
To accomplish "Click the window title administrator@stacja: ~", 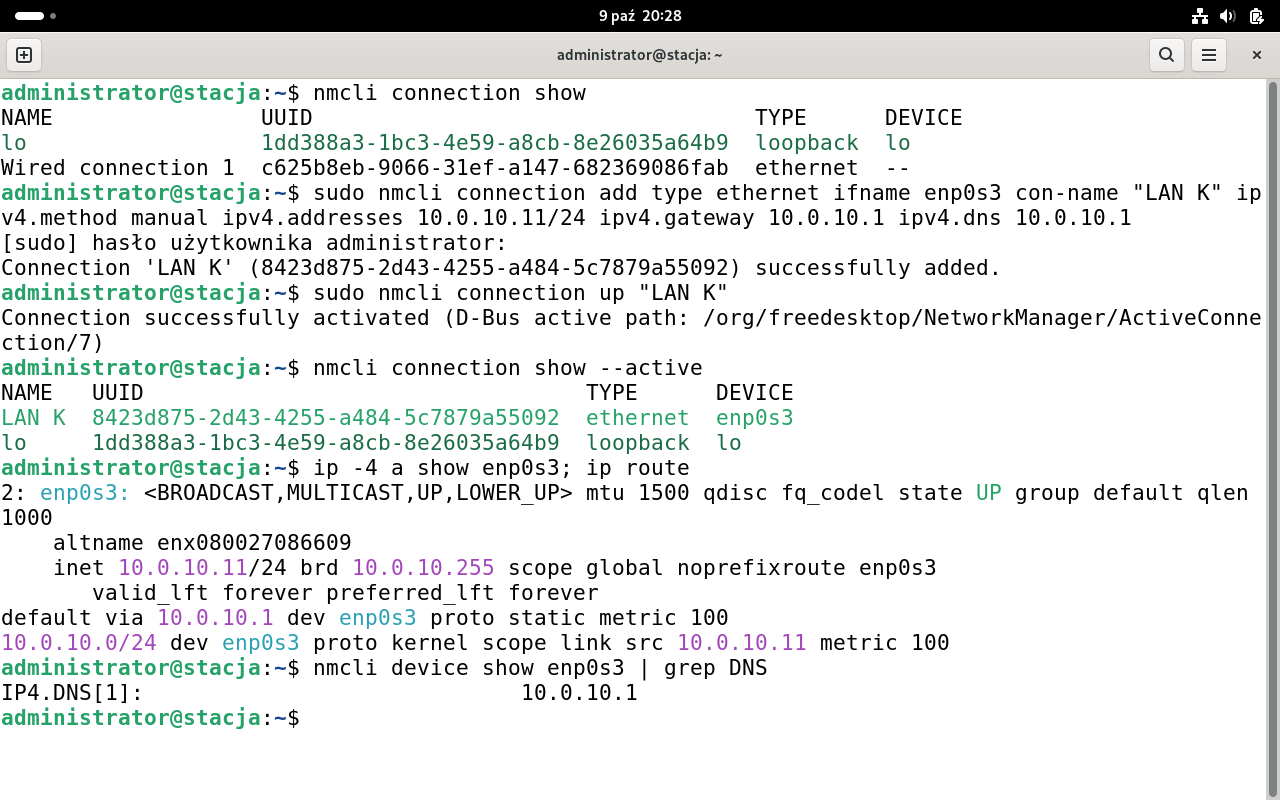I will coord(640,55).
